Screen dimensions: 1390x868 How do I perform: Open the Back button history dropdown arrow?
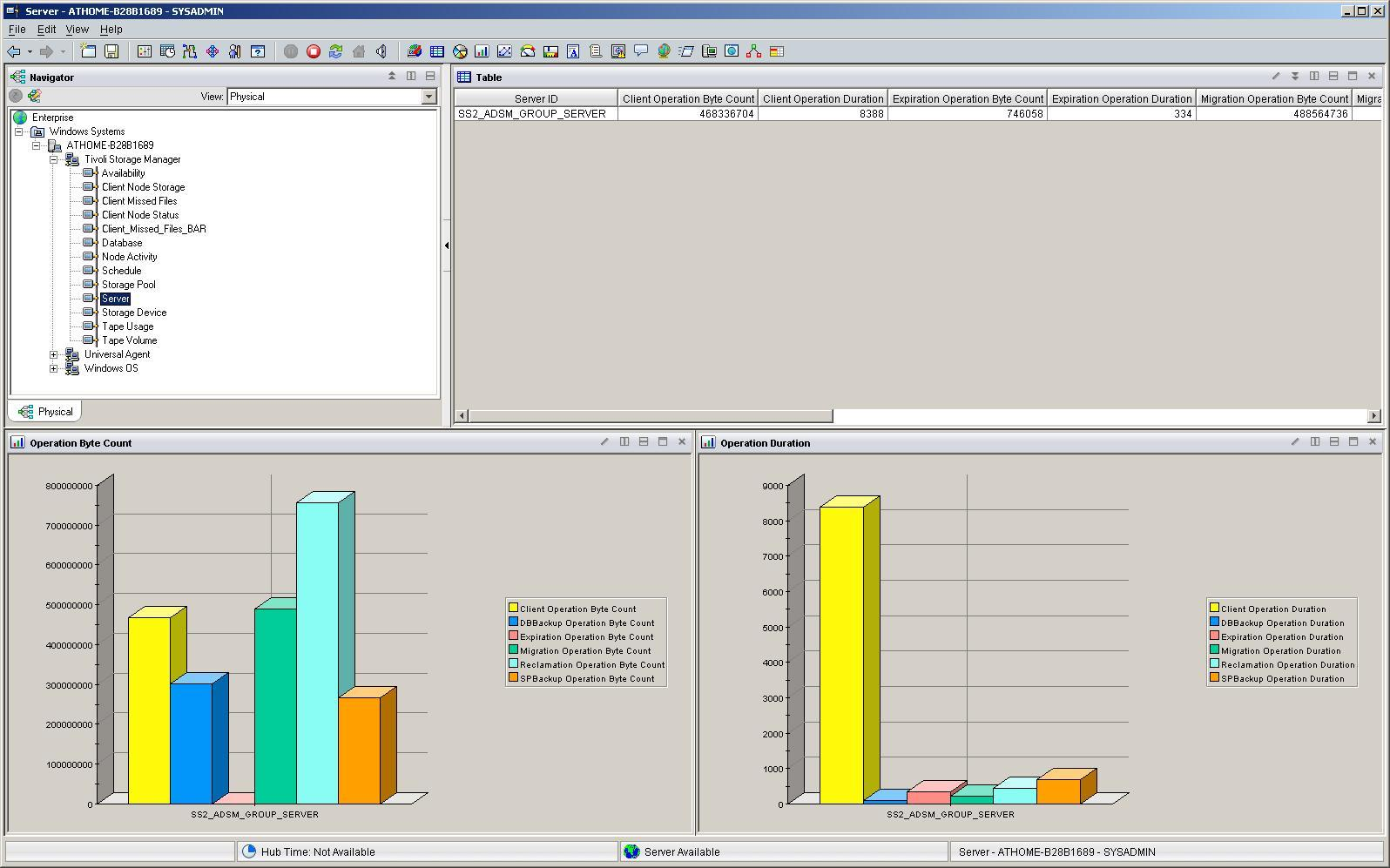[30, 52]
